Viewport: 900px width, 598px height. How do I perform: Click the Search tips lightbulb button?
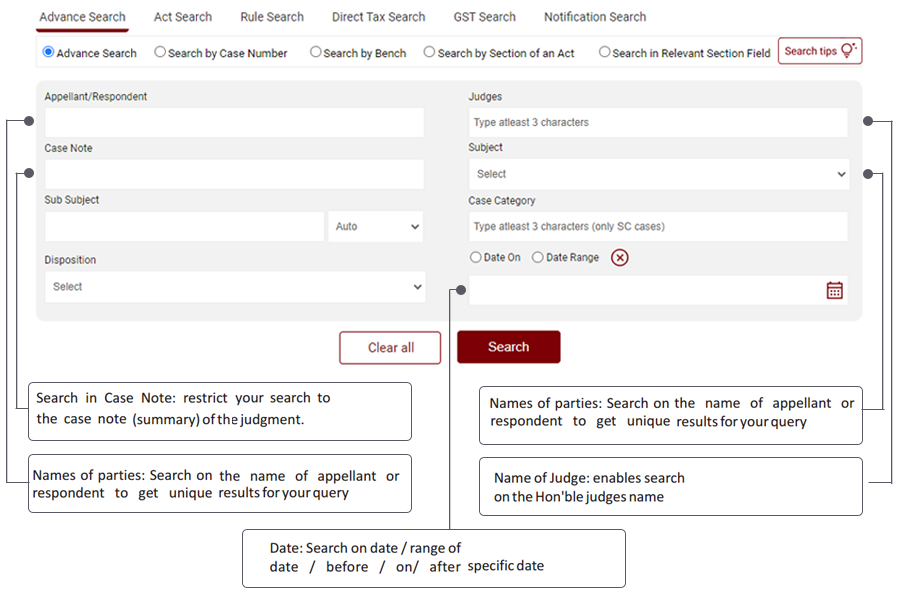pos(819,51)
